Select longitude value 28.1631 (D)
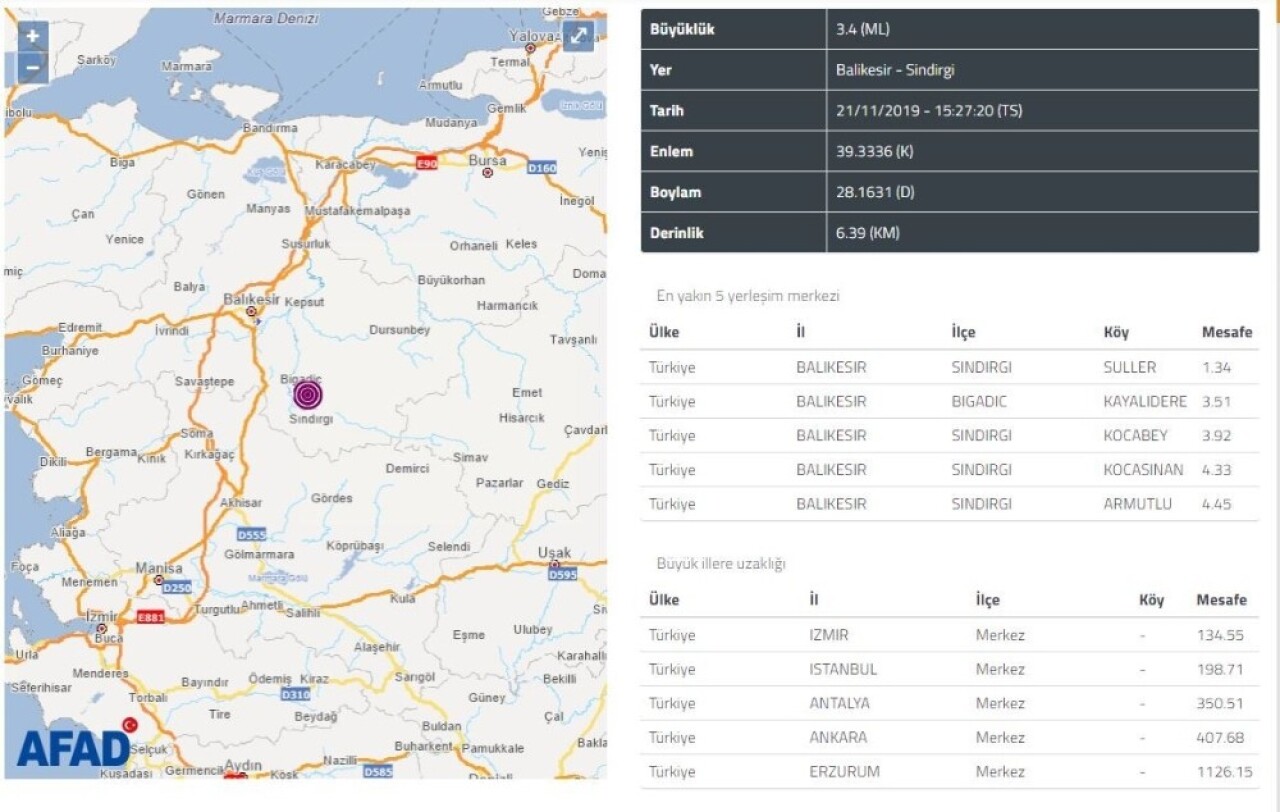Image resolution: width=1280 pixels, height=812 pixels. 876,192
